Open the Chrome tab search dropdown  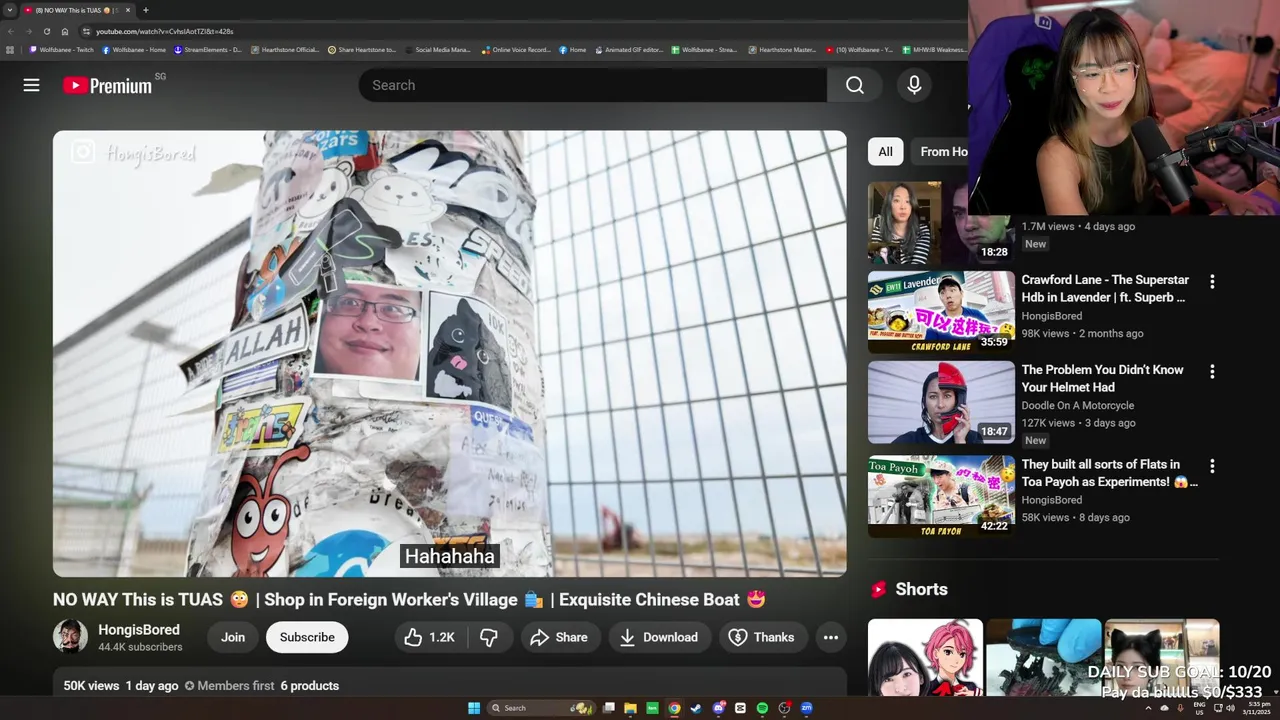(10, 10)
